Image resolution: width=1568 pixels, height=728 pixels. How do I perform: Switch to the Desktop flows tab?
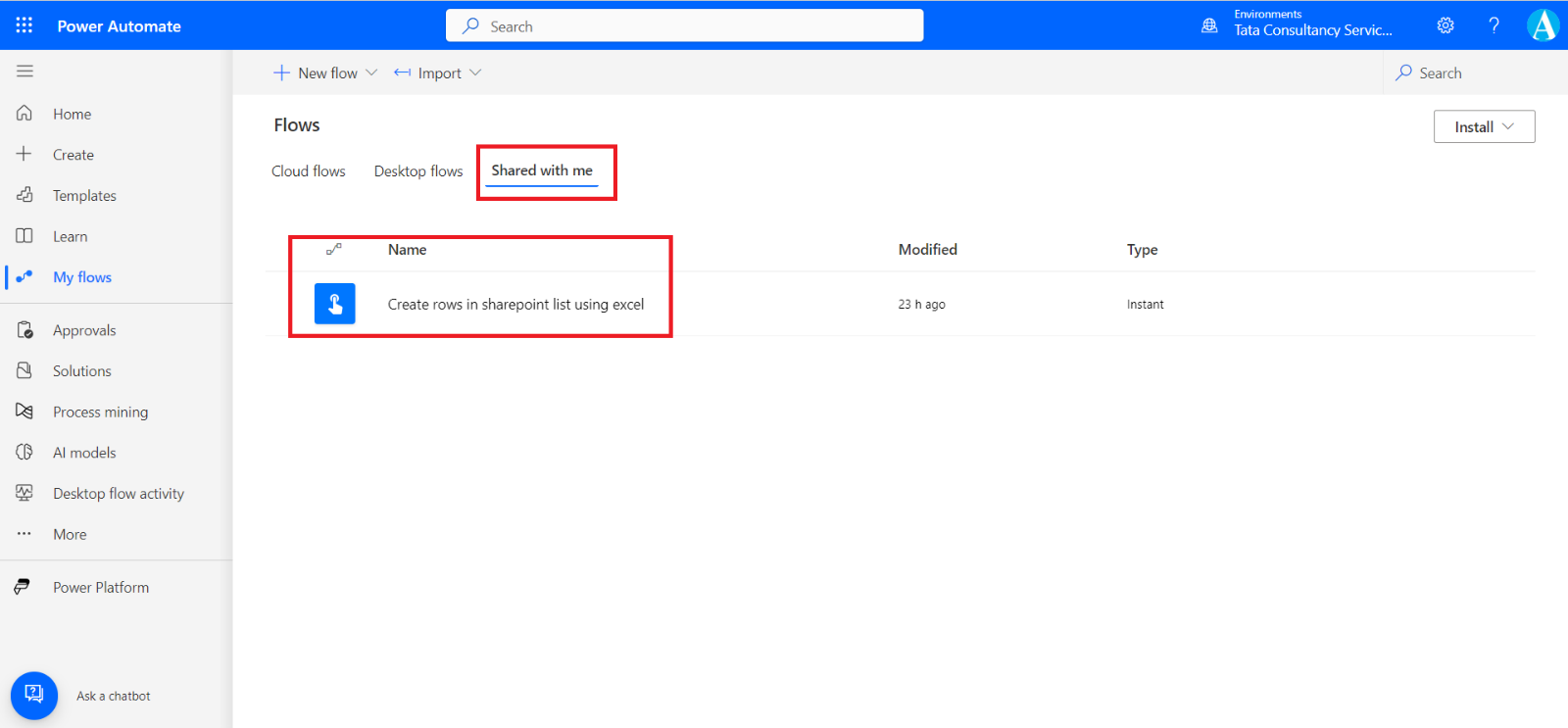pos(418,171)
